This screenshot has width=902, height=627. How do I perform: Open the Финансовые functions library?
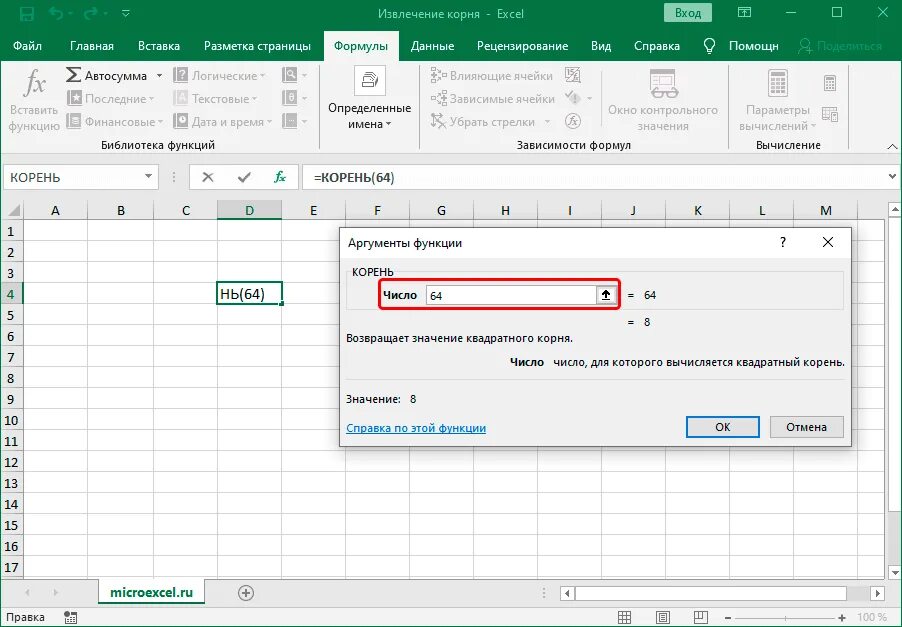(x=114, y=121)
